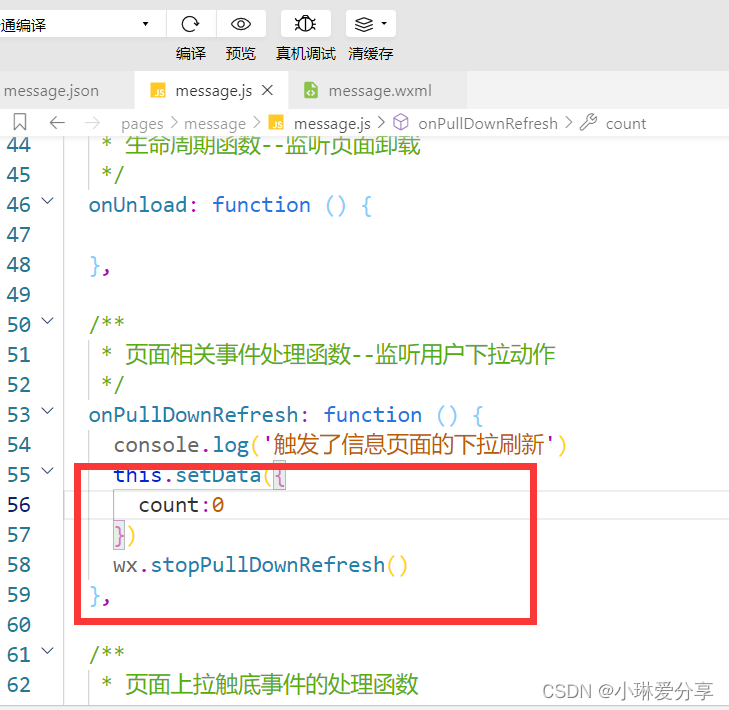Image resolution: width=729 pixels, height=710 pixels.
Task: Click the '触发了信息页面的下拉刷新' string
Action: tap(409, 445)
